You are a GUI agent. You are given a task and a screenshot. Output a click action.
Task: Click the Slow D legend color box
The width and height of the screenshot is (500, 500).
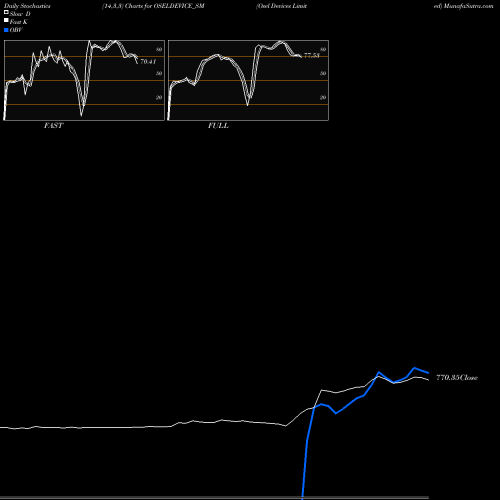click(6, 13)
